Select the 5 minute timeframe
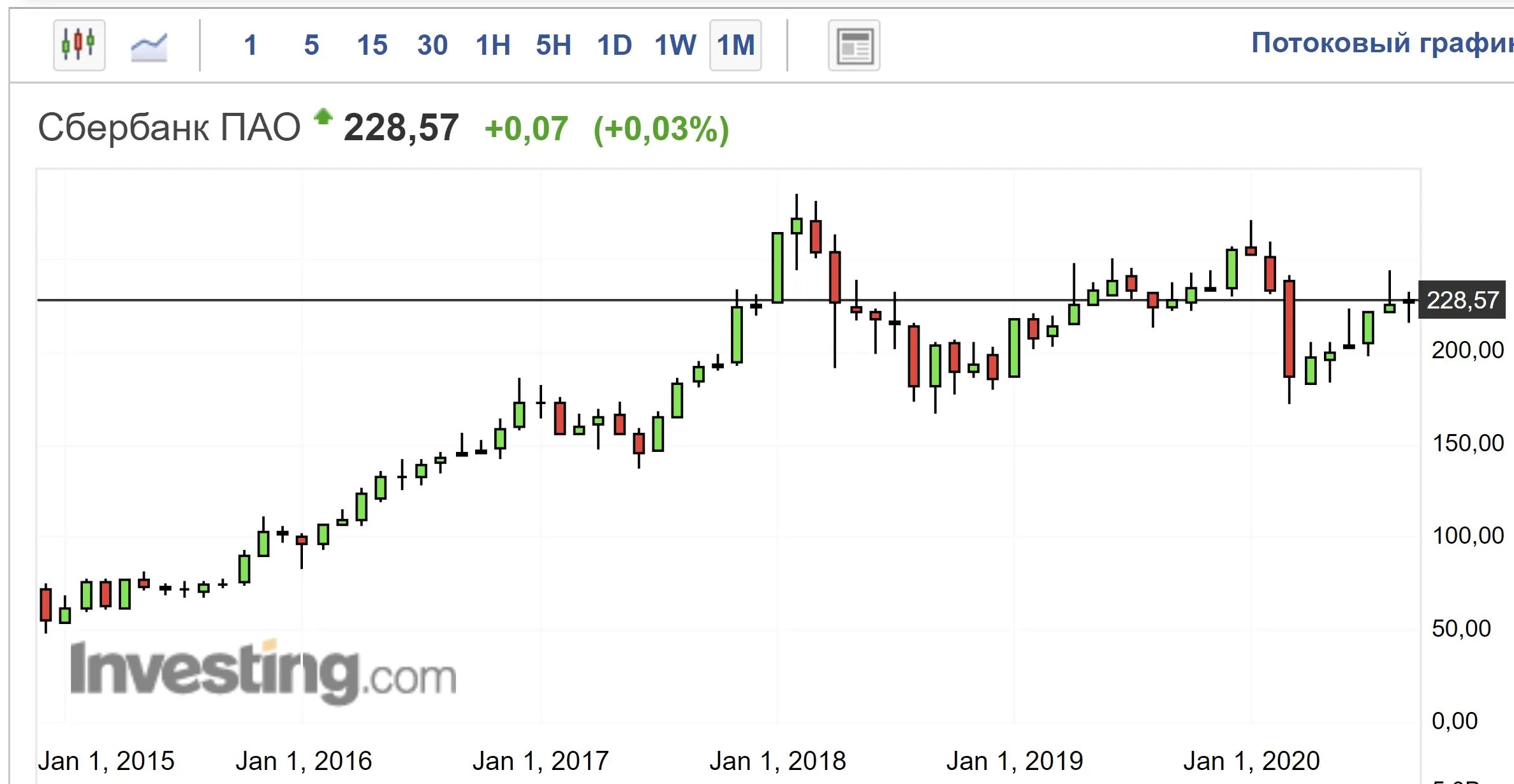The width and height of the screenshot is (1514, 784). tap(311, 45)
